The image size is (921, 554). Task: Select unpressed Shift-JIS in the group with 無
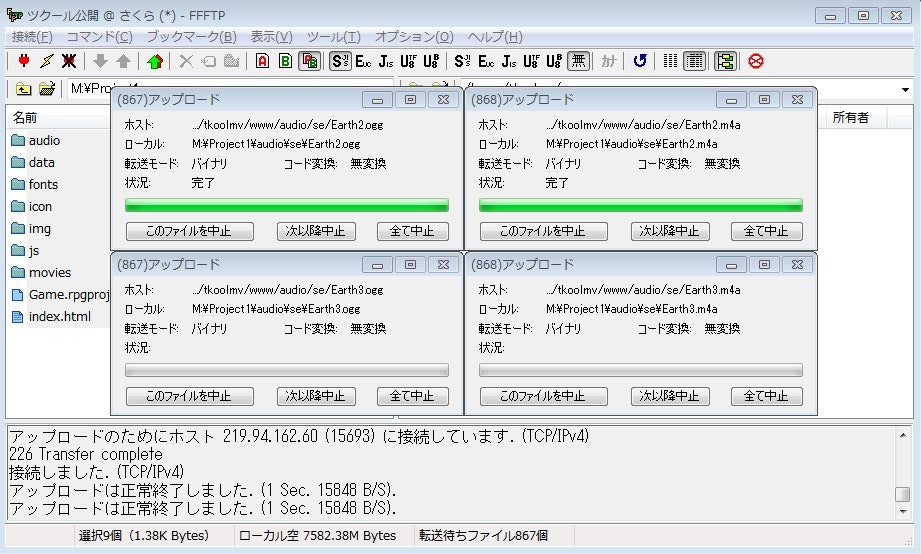coord(462,61)
